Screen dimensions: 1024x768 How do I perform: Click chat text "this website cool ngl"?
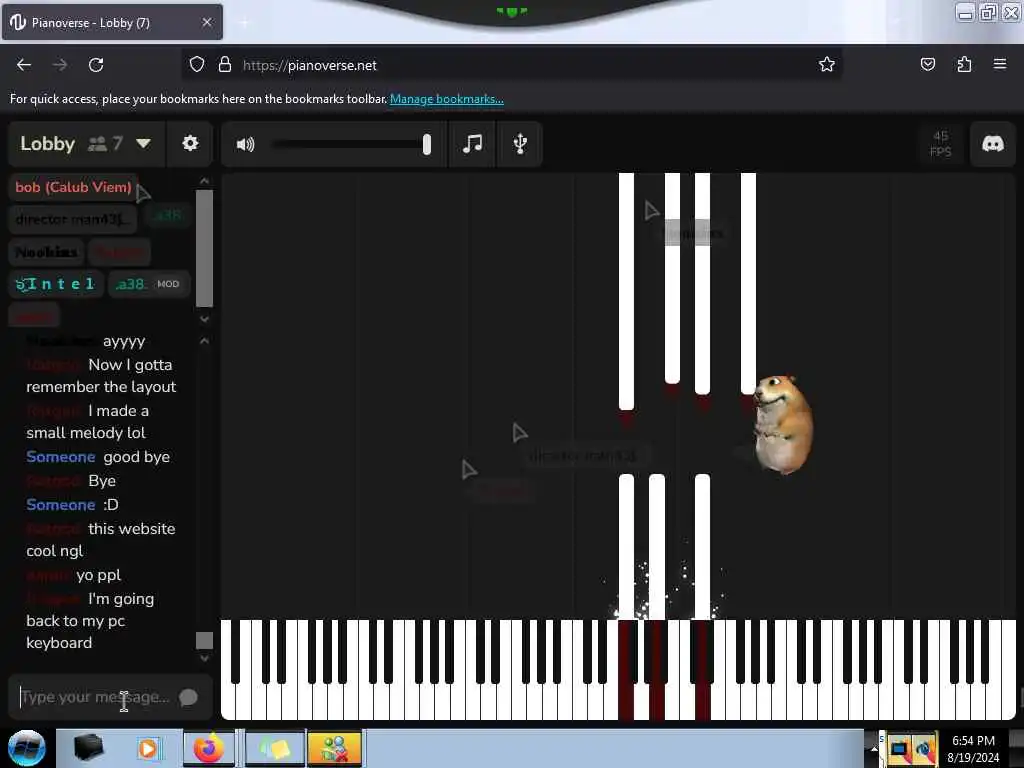pyautogui.click(x=101, y=539)
